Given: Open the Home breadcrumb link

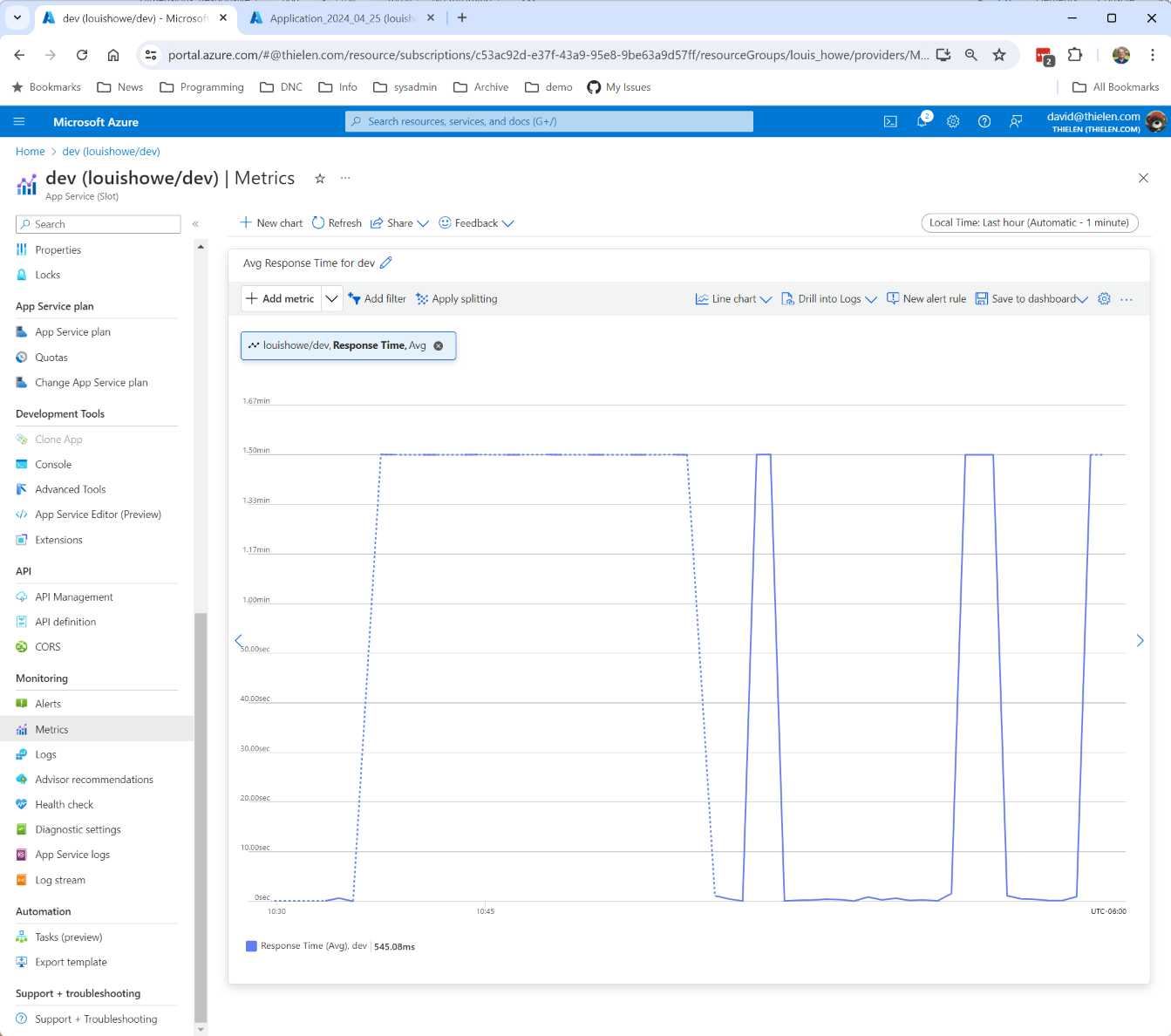Looking at the screenshot, I should pos(30,151).
